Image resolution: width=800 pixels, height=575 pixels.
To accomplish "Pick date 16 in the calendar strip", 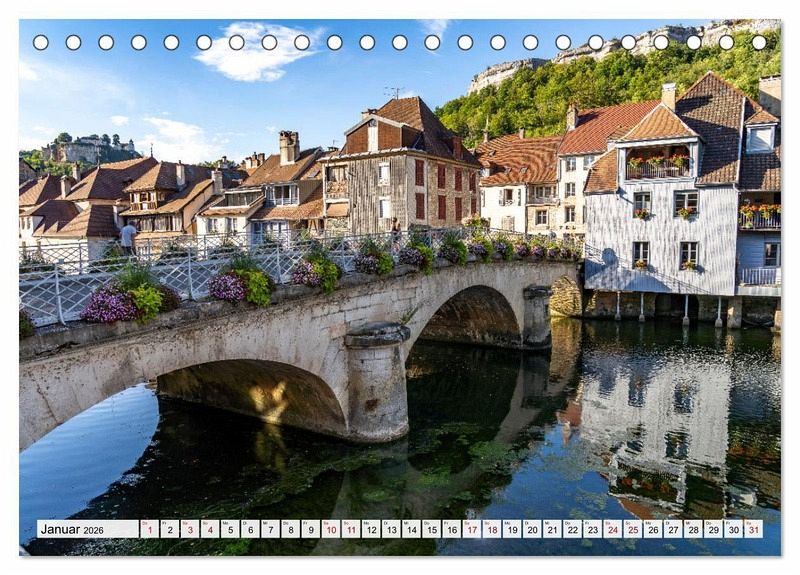I will coord(452,529).
